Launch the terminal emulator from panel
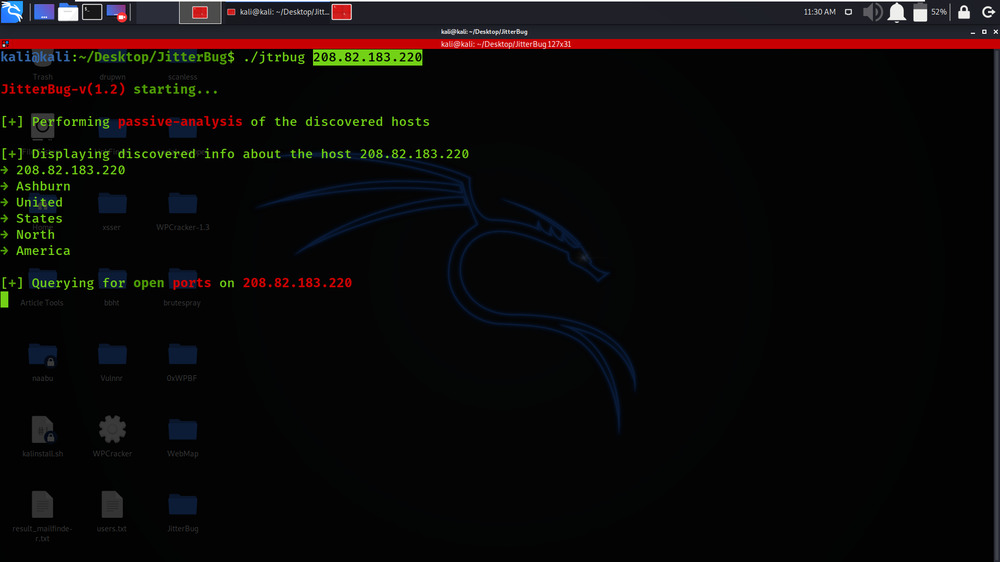Screen dimensions: 1000x562 tap(92, 12)
